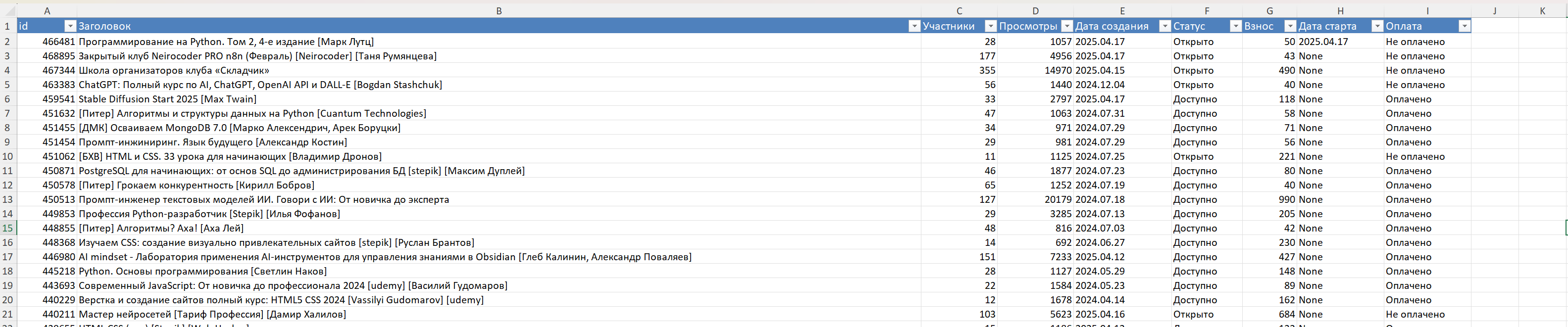Click cell 'Python. Основы программирования [Светлин Наков]'
The image size is (1568, 327).
click(x=499, y=271)
